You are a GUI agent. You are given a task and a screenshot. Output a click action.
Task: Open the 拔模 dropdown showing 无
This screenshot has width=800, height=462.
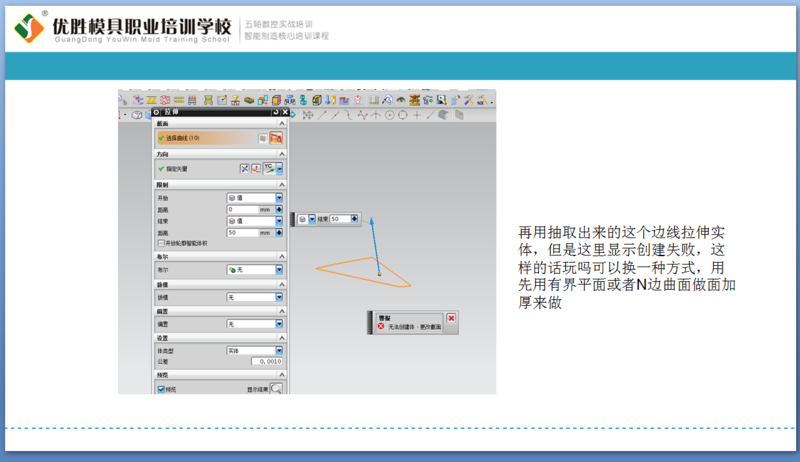[x=255, y=297]
